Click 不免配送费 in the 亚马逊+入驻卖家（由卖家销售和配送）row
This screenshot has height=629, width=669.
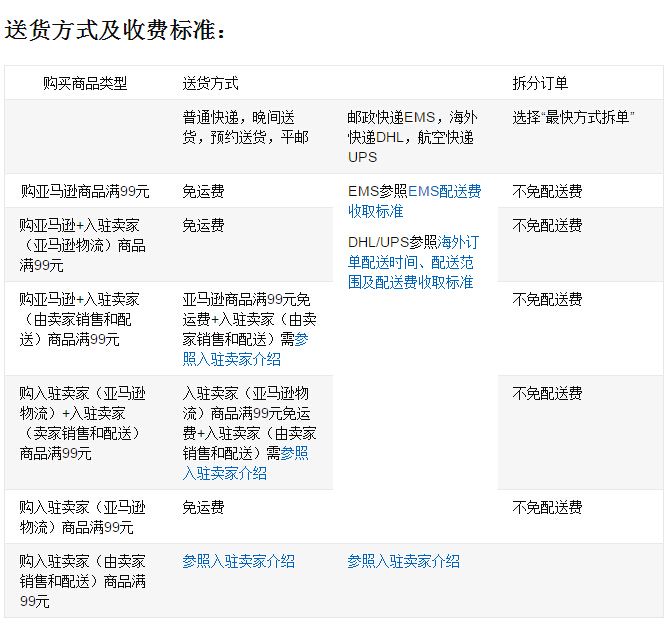tap(547, 299)
